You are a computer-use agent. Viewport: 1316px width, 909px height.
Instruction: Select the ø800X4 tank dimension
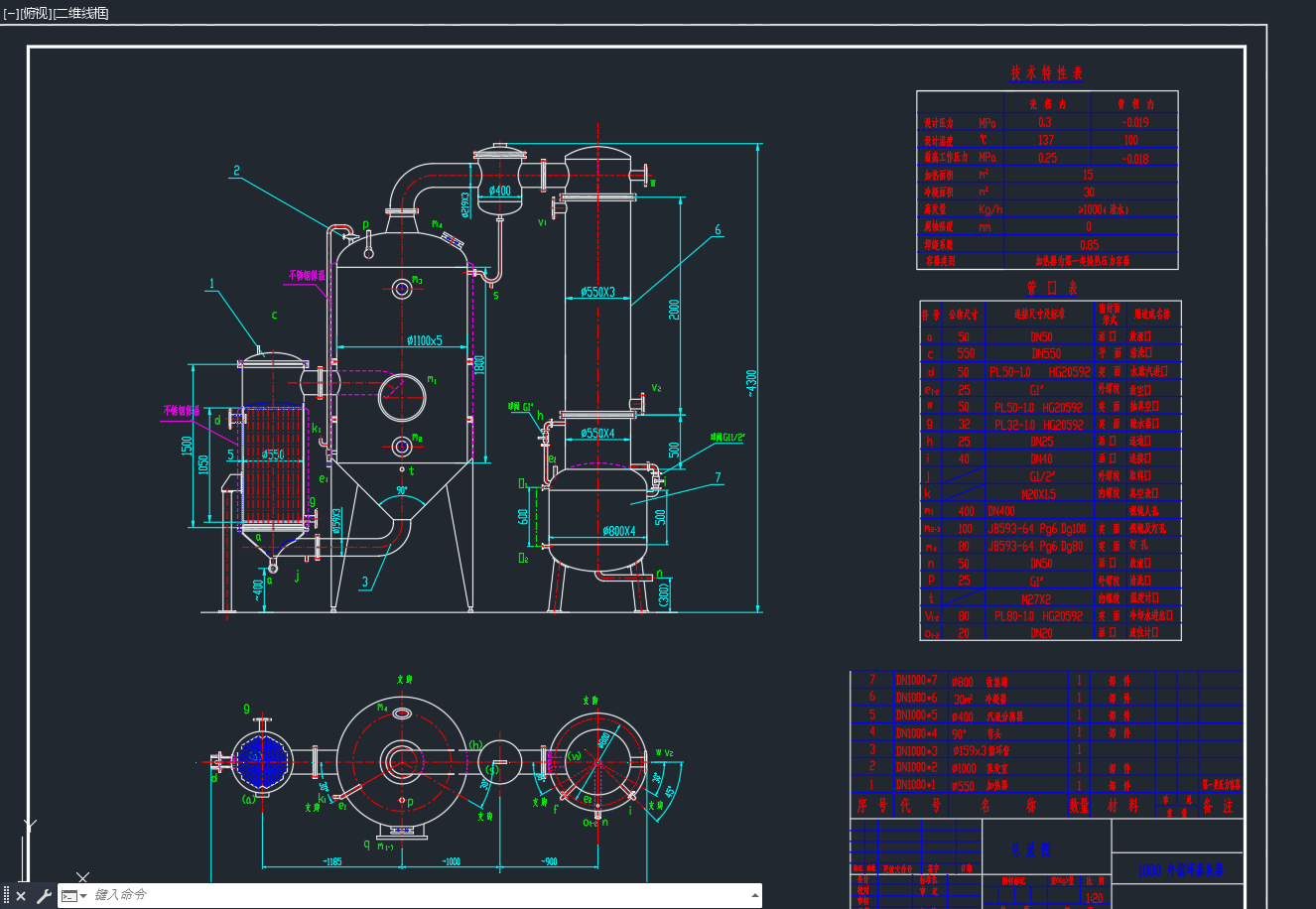(x=617, y=531)
